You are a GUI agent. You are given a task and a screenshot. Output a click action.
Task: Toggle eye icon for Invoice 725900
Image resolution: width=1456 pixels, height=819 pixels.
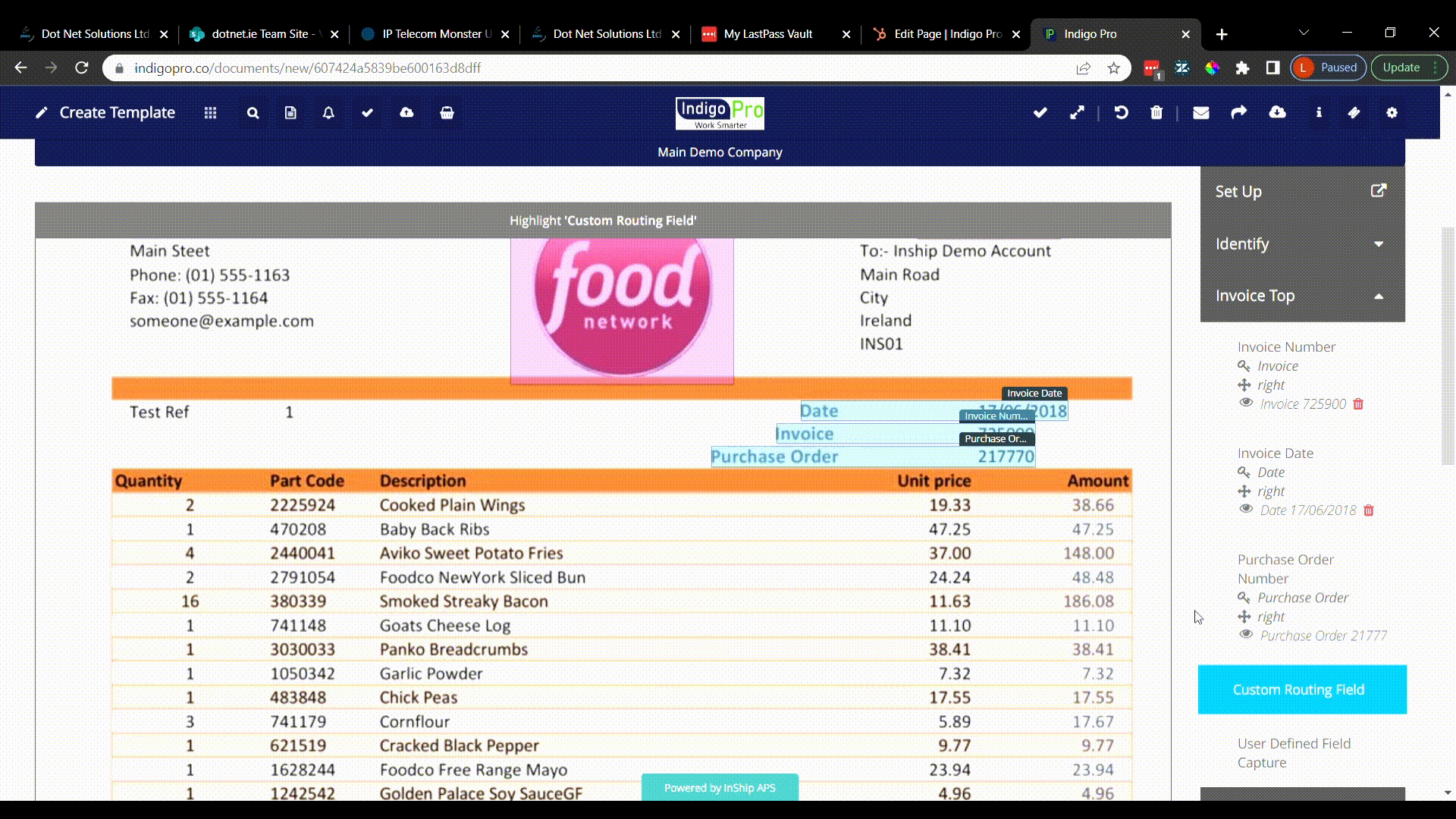1246,403
